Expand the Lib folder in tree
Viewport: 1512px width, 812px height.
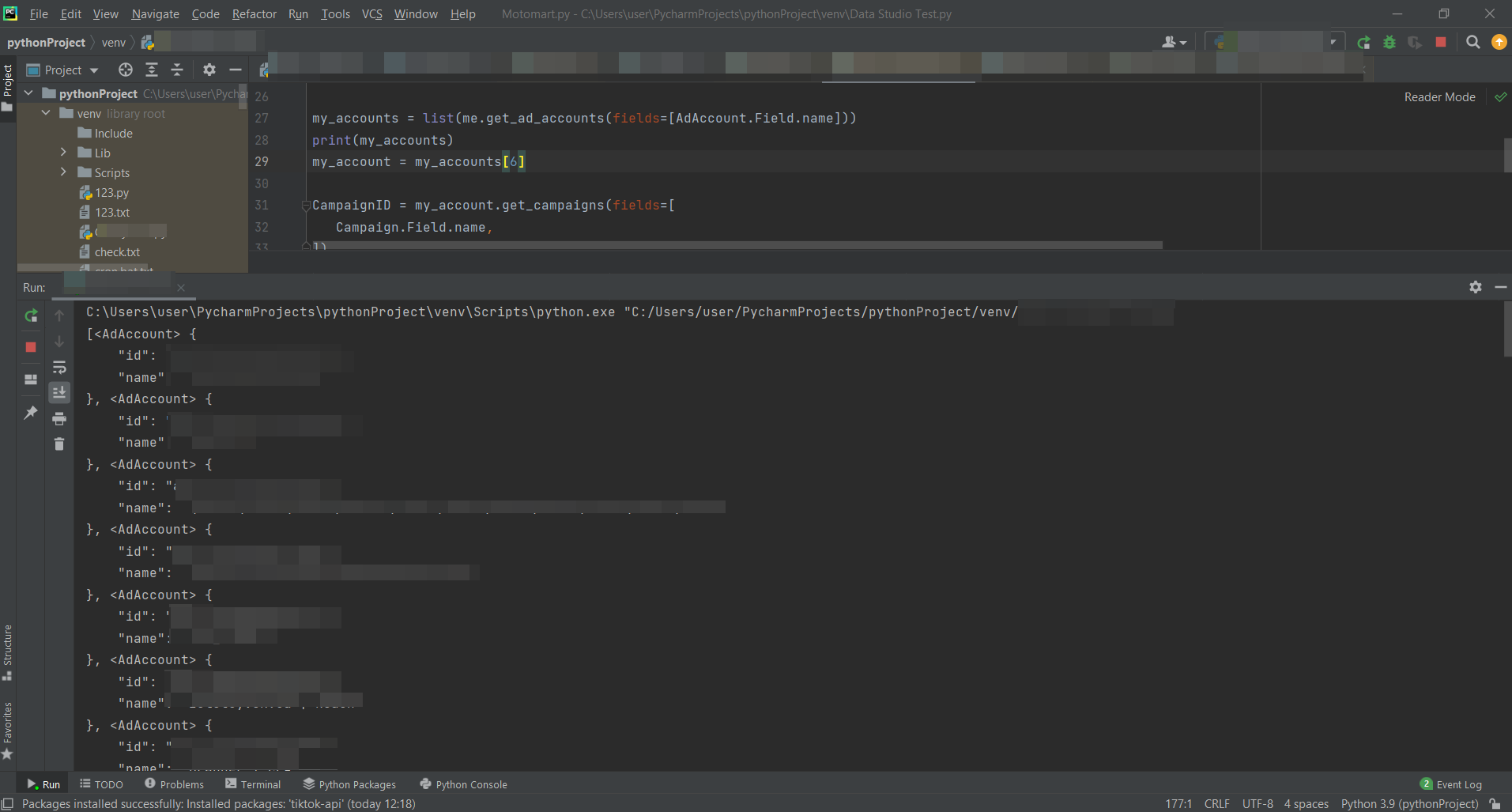pos(63,153)
